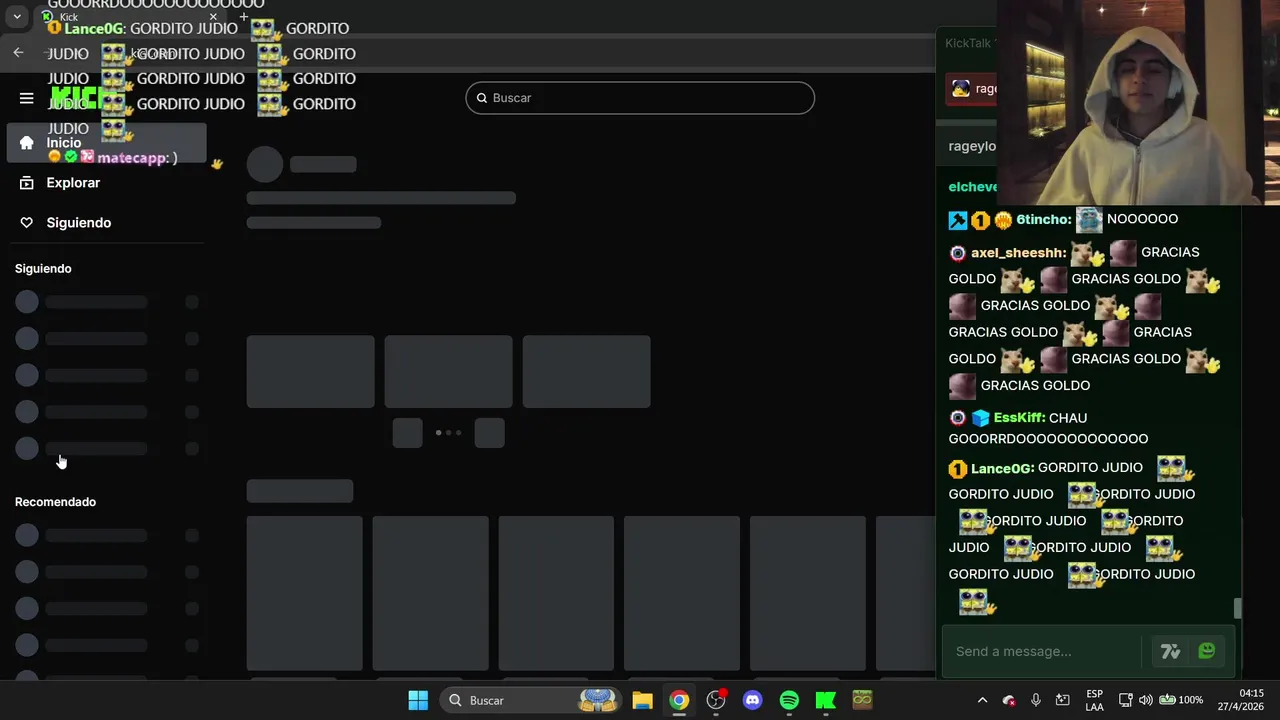Open the Explorar section
This screenshot has height=720, width=1280.
(107, 183)
